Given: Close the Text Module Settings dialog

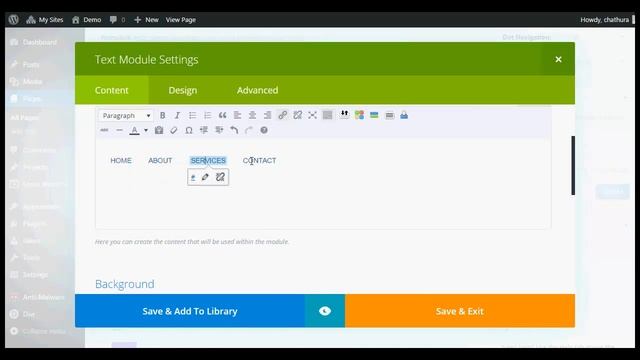Looking at the screenshot, I should coord(558,60).
